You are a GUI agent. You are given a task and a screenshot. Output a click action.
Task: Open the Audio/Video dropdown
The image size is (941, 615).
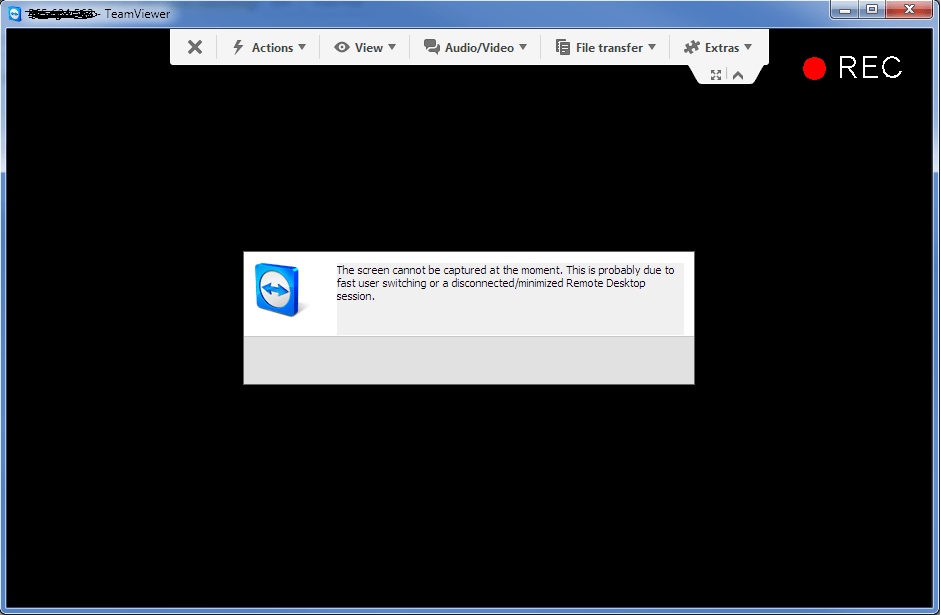[475, 47]
